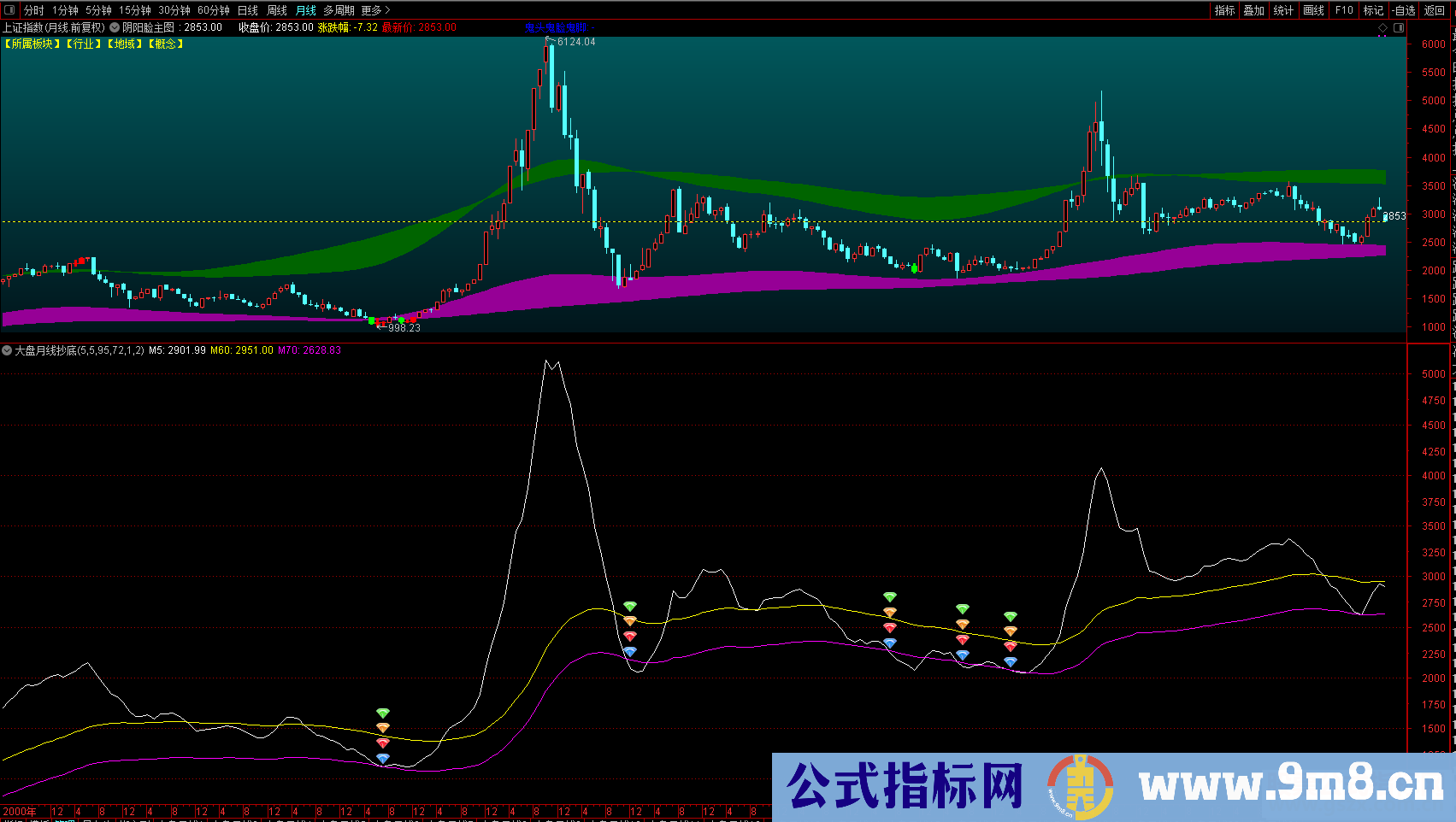This screenshot has width=1456, height=822.
Task: Open the 所属板块 link
Action: tap(32, 44)
